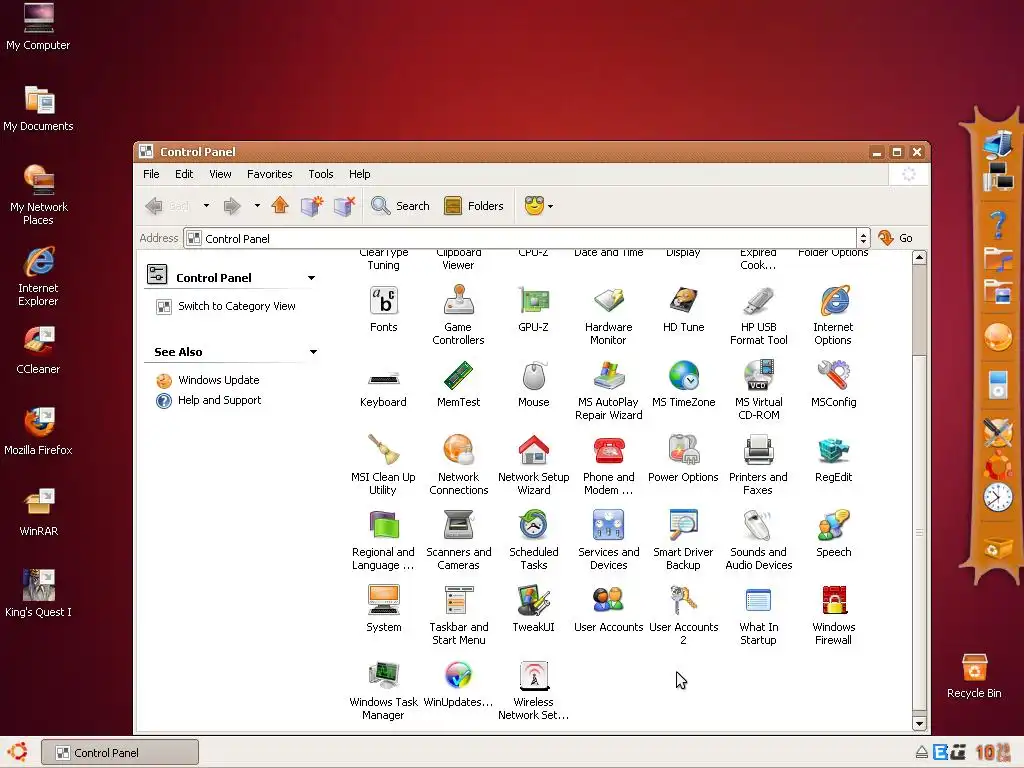Open Wireless Network Setup icon

(533, 690)
